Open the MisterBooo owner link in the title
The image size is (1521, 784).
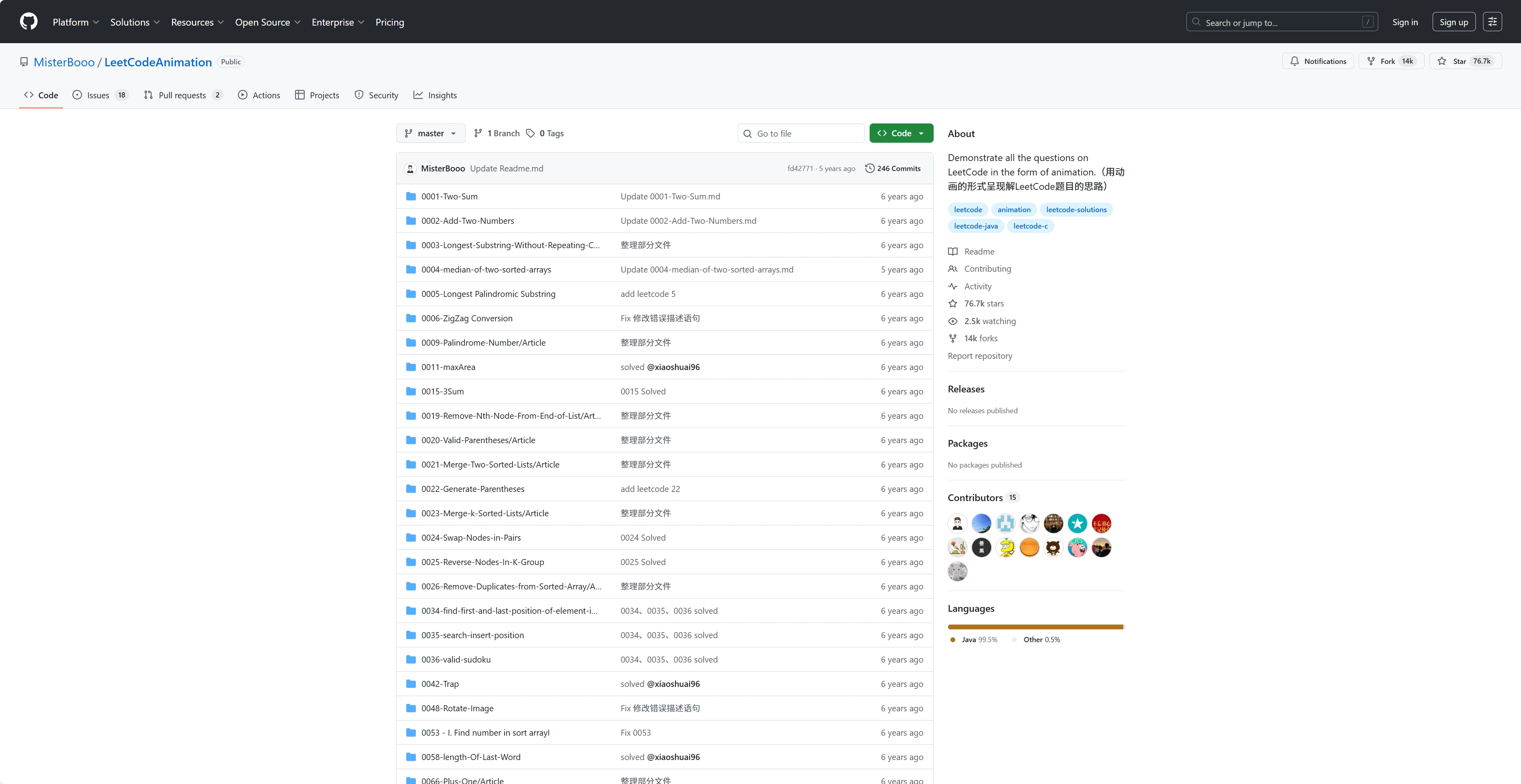coord(64,62)
